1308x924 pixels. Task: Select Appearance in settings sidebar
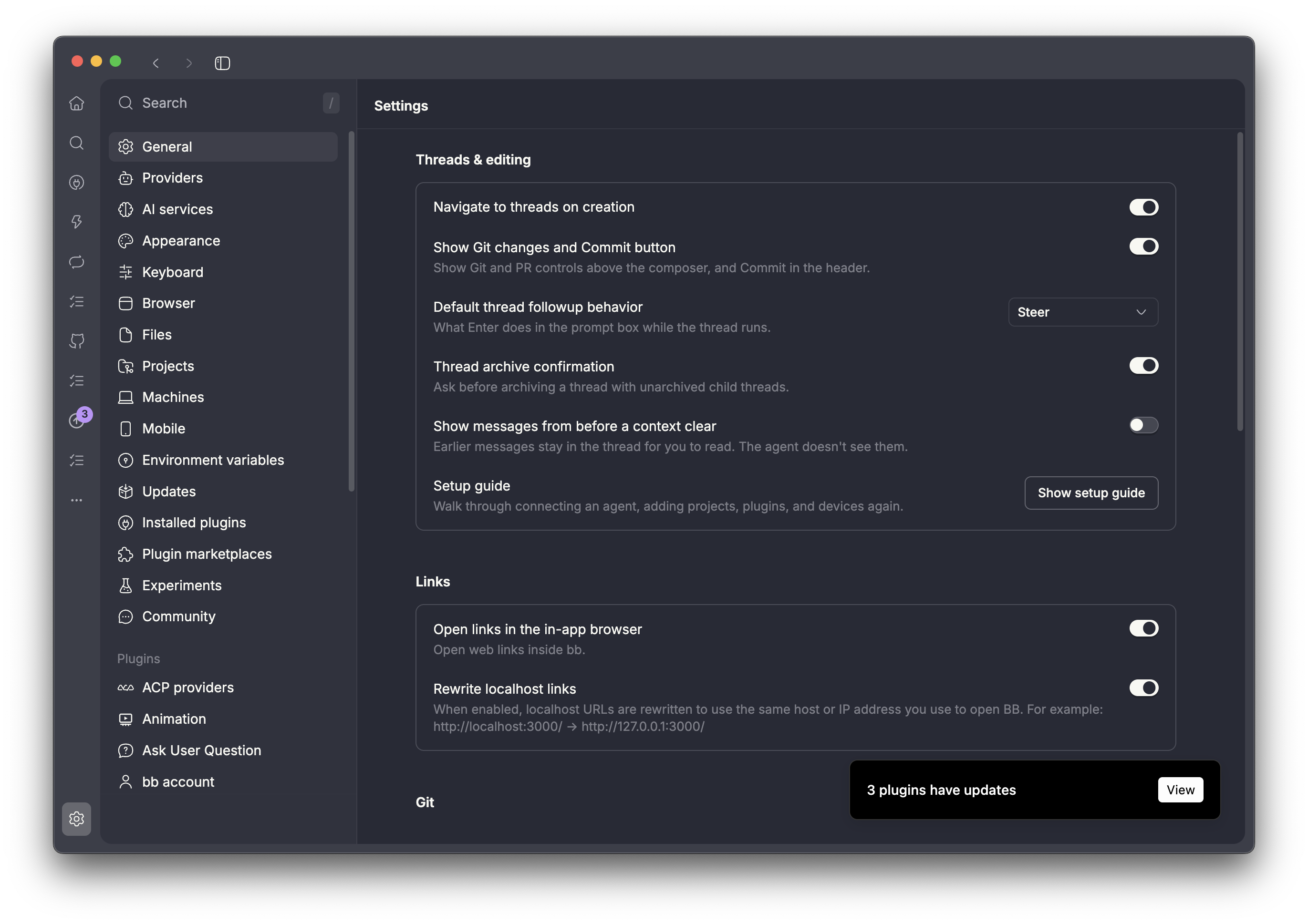[223, 241]
